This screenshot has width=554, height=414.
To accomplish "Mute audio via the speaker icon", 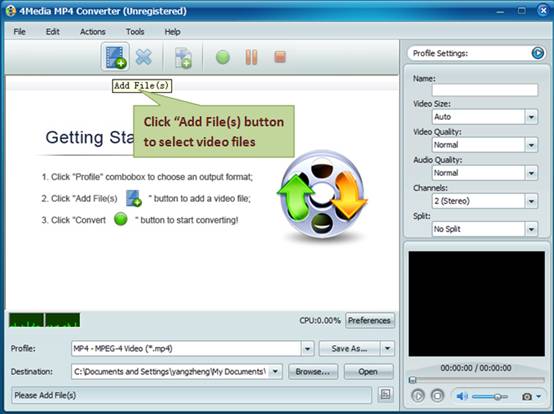I will (x=462, y=396).
